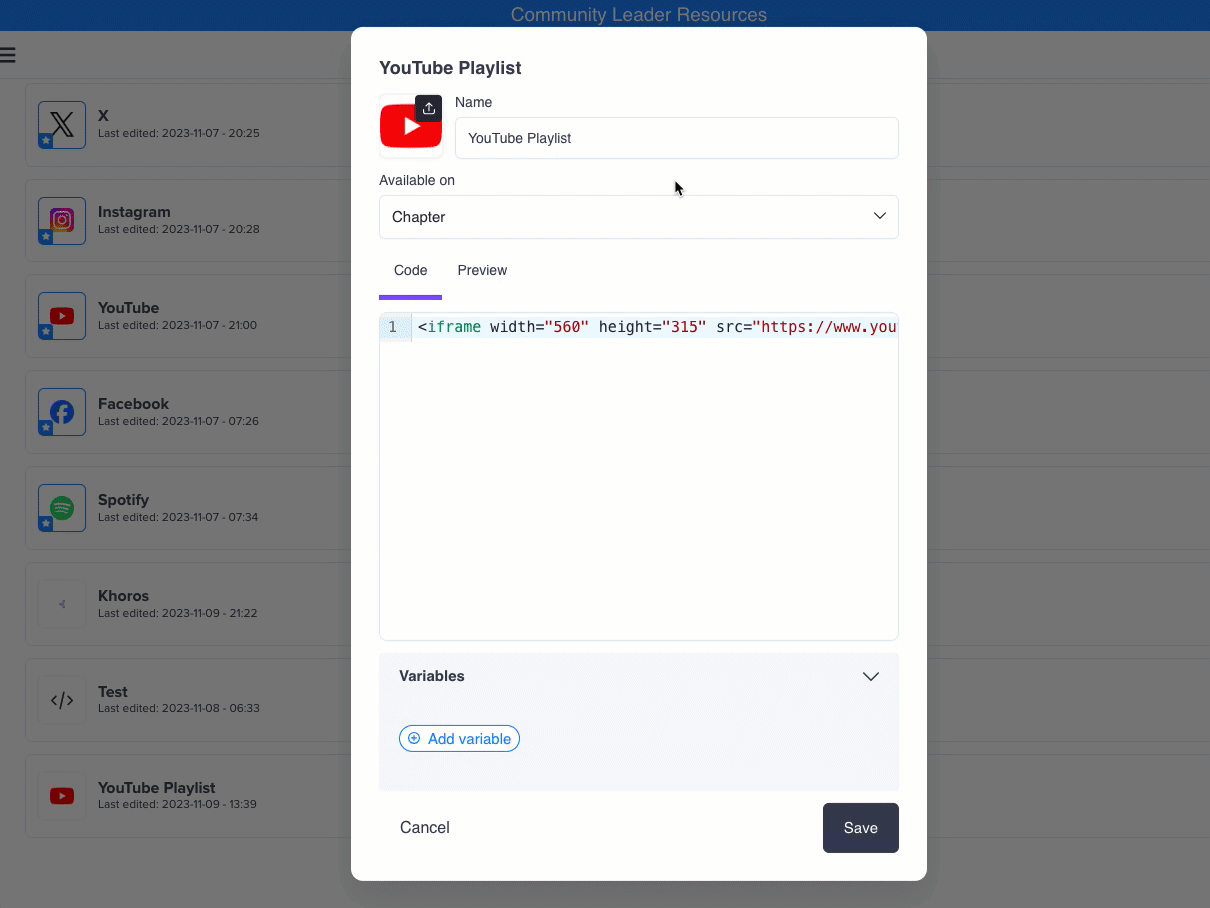Open the hamburger menu icon
Image resolution: width=1210 pixels, height=908 pixels.
[x=8, y=55]
